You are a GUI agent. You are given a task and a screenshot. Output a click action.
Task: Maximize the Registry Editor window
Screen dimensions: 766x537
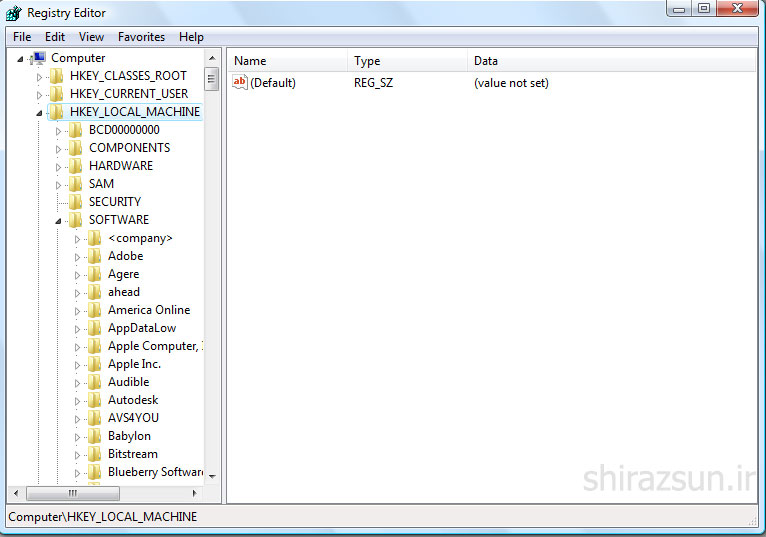(x=704, y=9)
